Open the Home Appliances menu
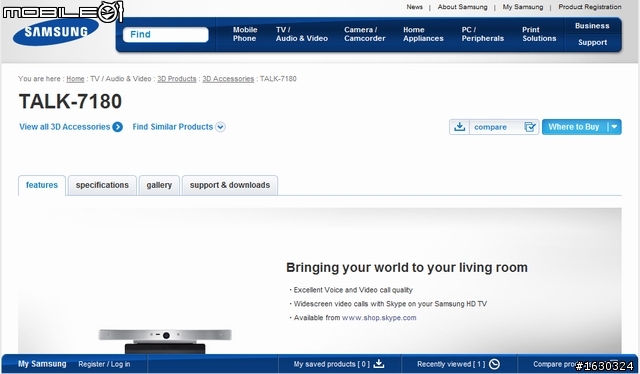This screenshot has width=640, height=374. 423,34
